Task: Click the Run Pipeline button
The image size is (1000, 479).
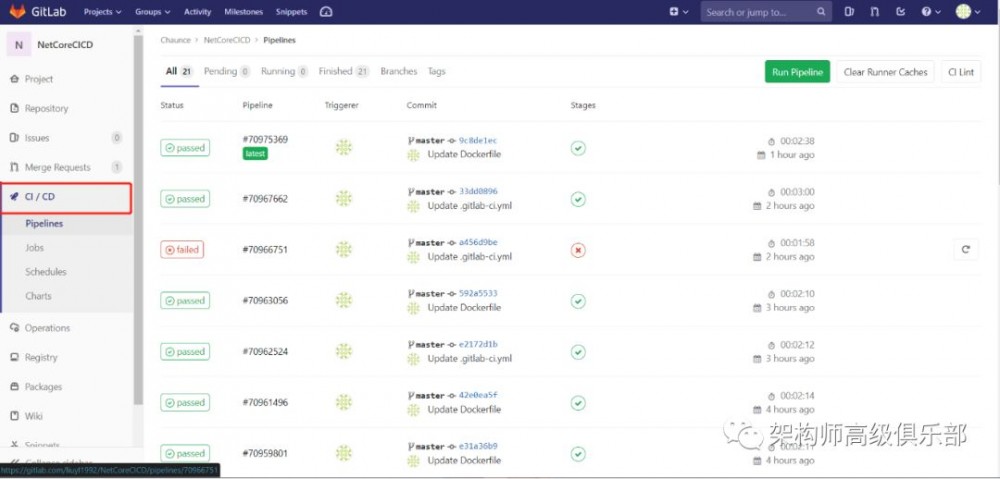Action: pos(797,72)
